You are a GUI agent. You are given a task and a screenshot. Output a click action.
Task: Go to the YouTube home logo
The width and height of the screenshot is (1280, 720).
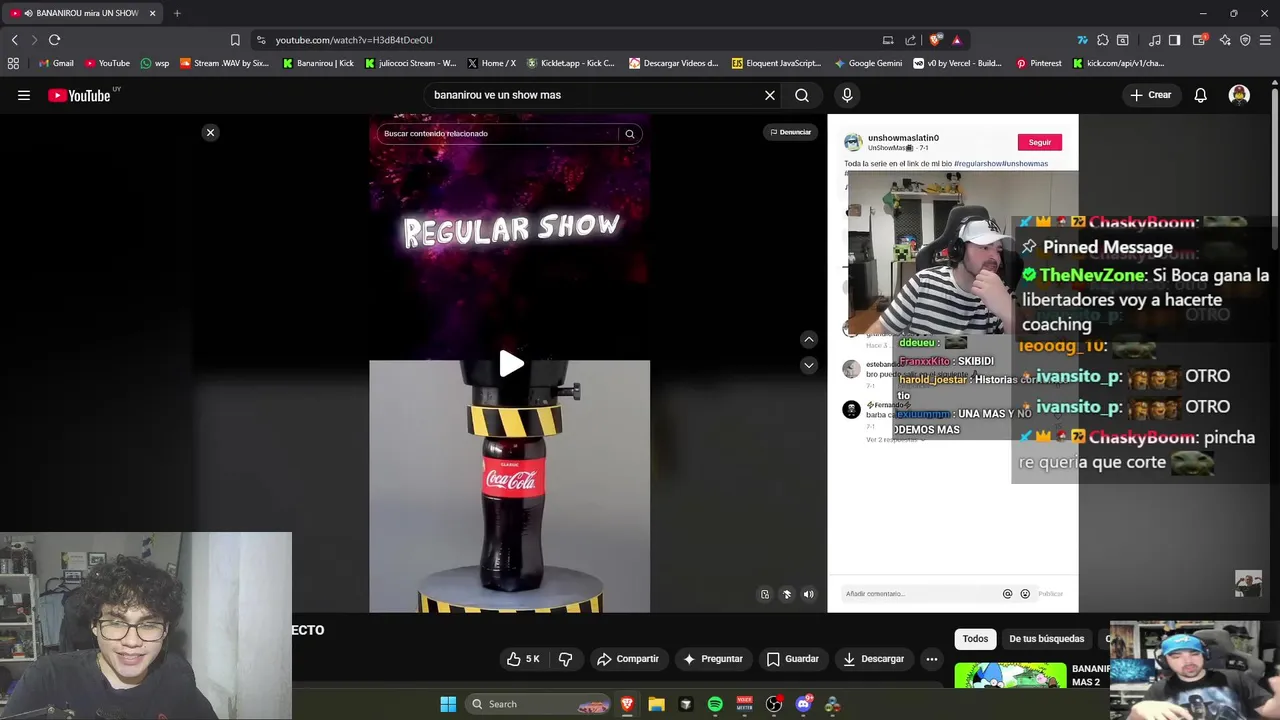pyautogui.click(x=79, y=95)
